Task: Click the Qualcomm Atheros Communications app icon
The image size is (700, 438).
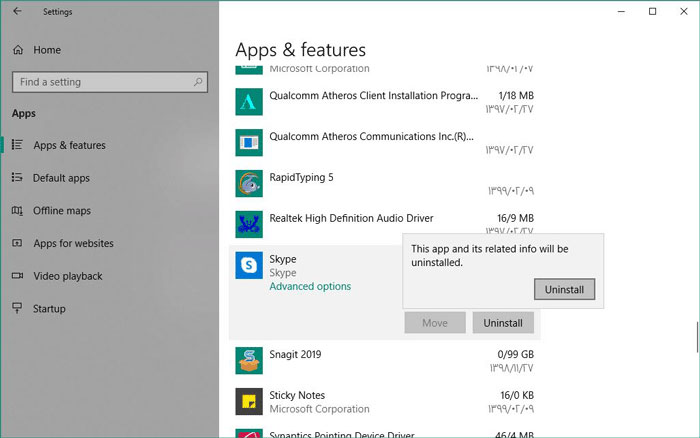Action: 249,142
